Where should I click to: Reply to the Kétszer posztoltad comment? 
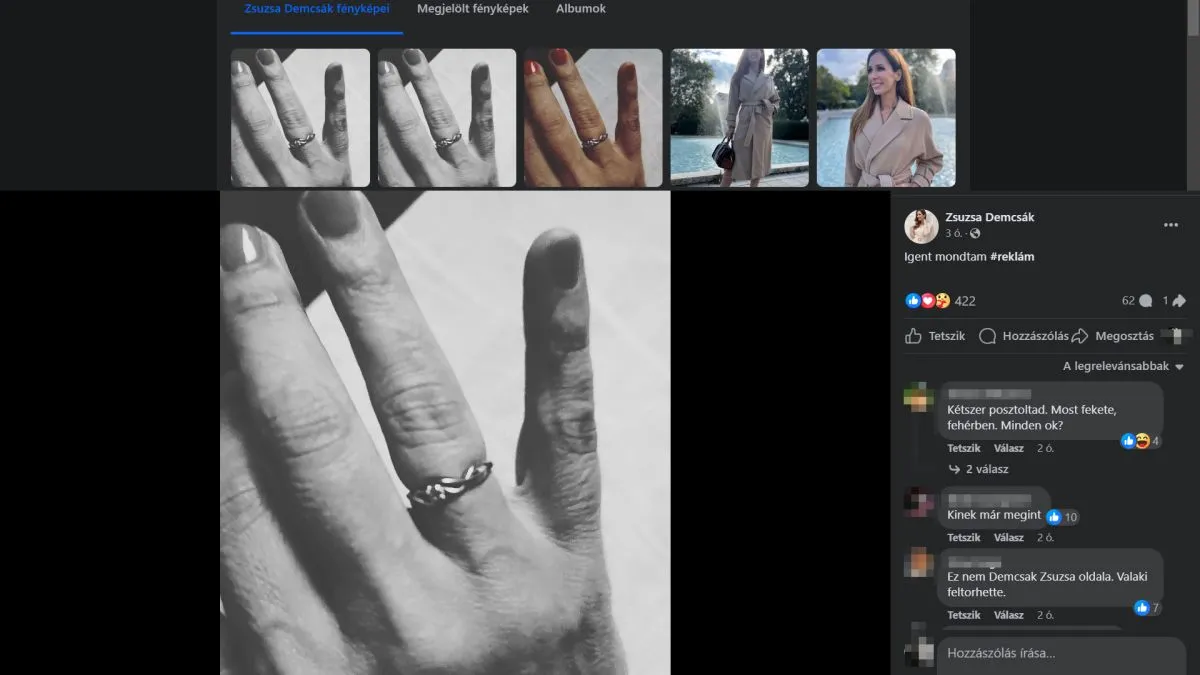click(x=1009, y=448)
